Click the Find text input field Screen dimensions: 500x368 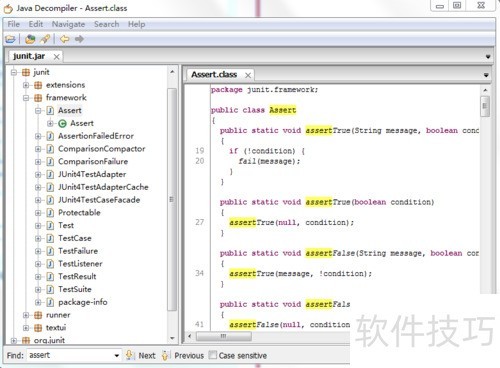click(x=70, y=355)
